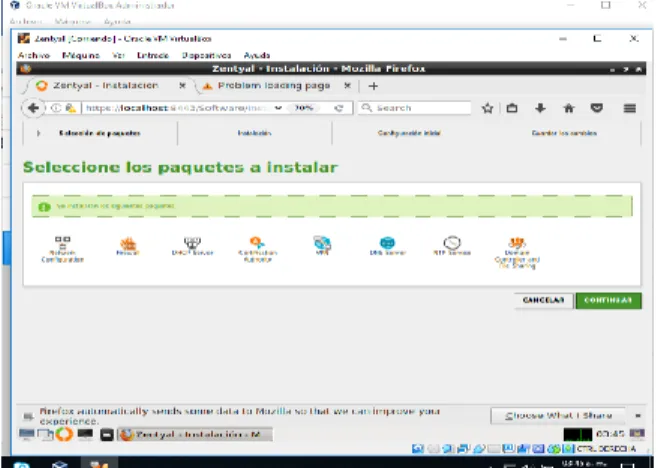The height and width of the screenshot is (468, 658).
Task: Click the insecure connection warning icon
Action: click(x=71, y=108)
